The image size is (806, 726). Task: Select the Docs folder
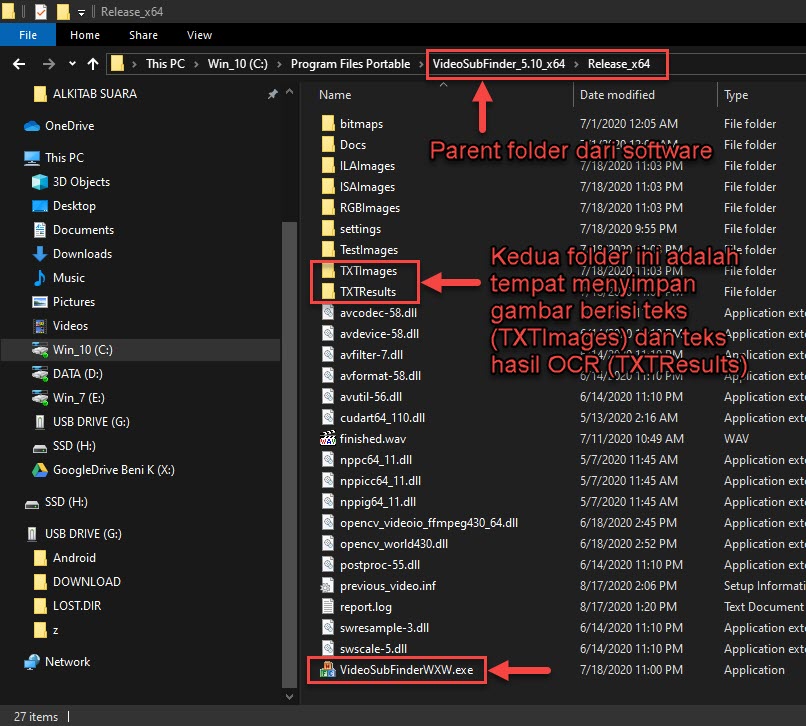[353, 145]
